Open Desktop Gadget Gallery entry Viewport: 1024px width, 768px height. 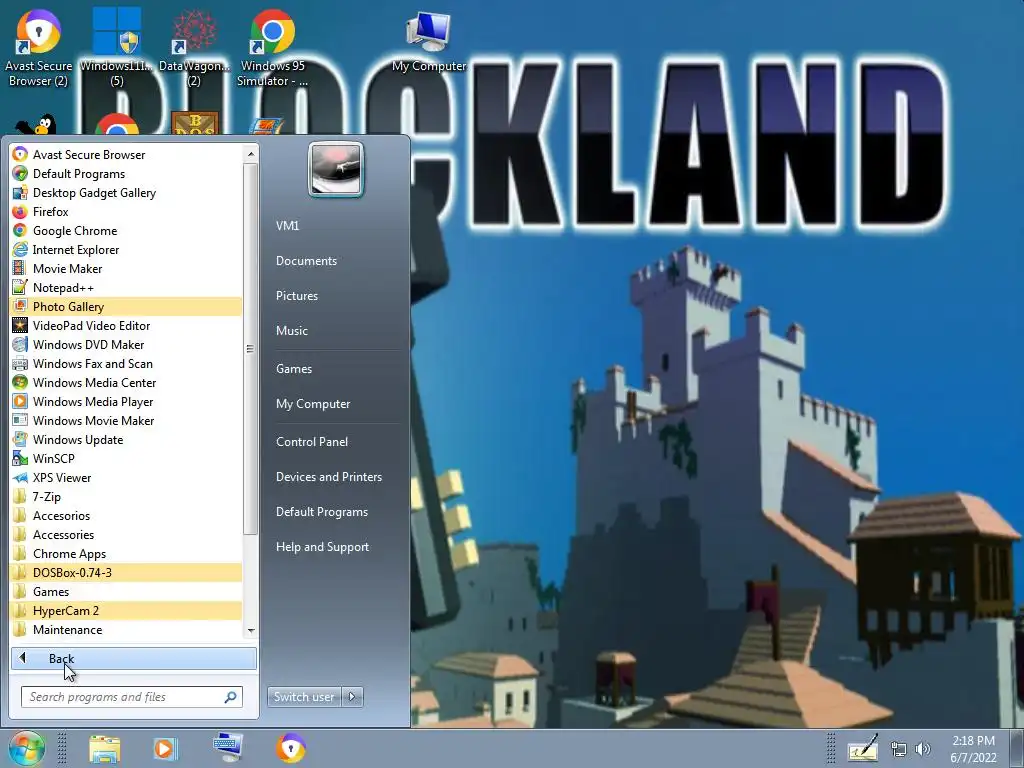127,193
